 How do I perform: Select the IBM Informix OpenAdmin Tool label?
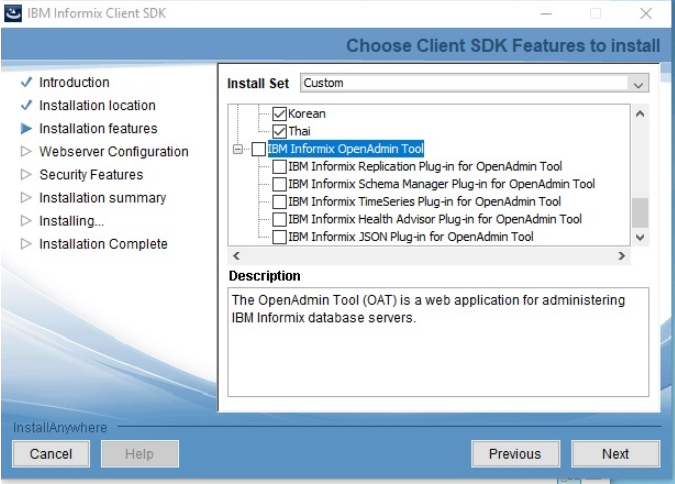point(345,149)
